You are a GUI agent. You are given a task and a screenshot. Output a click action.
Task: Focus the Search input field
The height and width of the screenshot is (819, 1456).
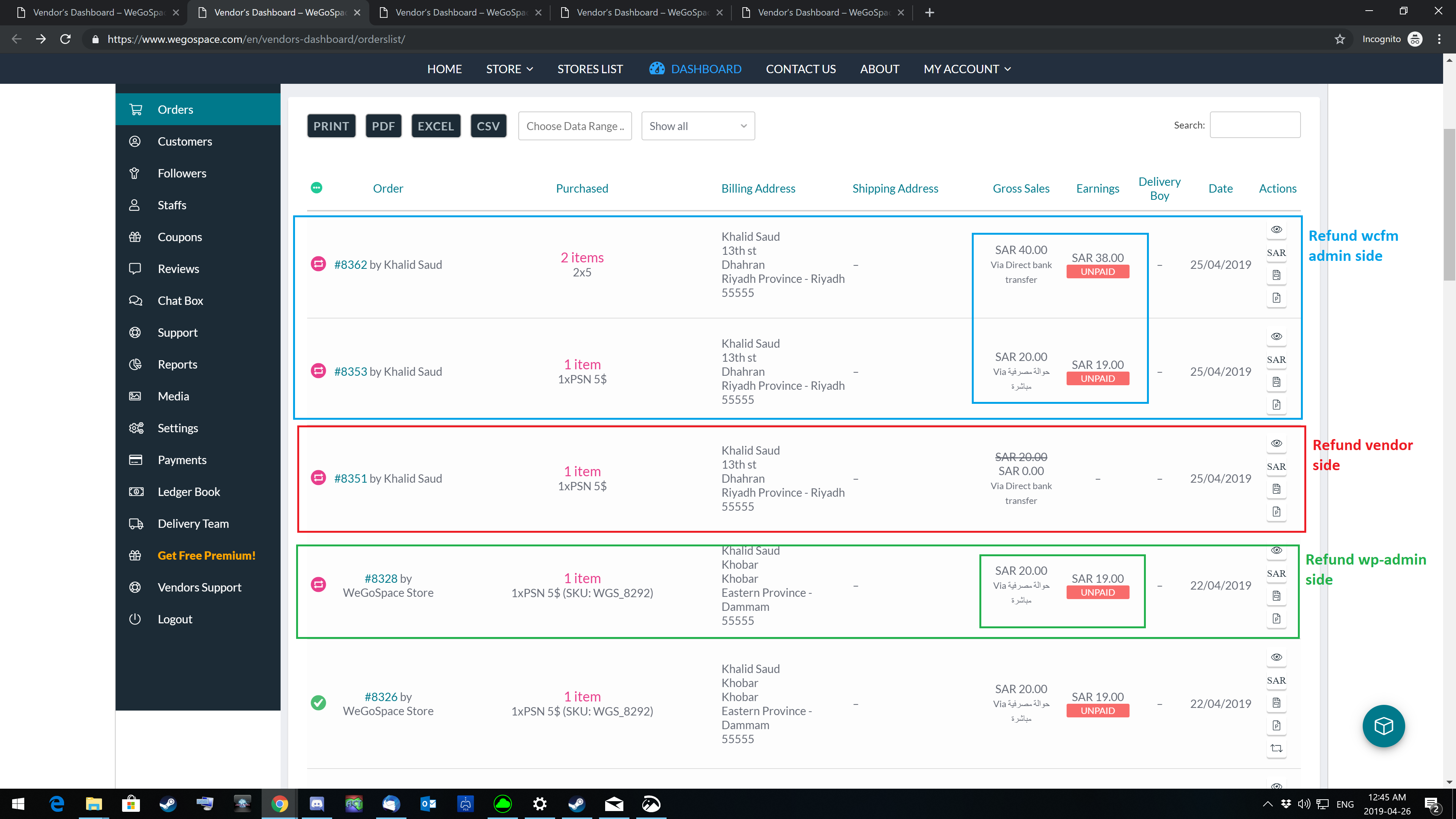1255,125
